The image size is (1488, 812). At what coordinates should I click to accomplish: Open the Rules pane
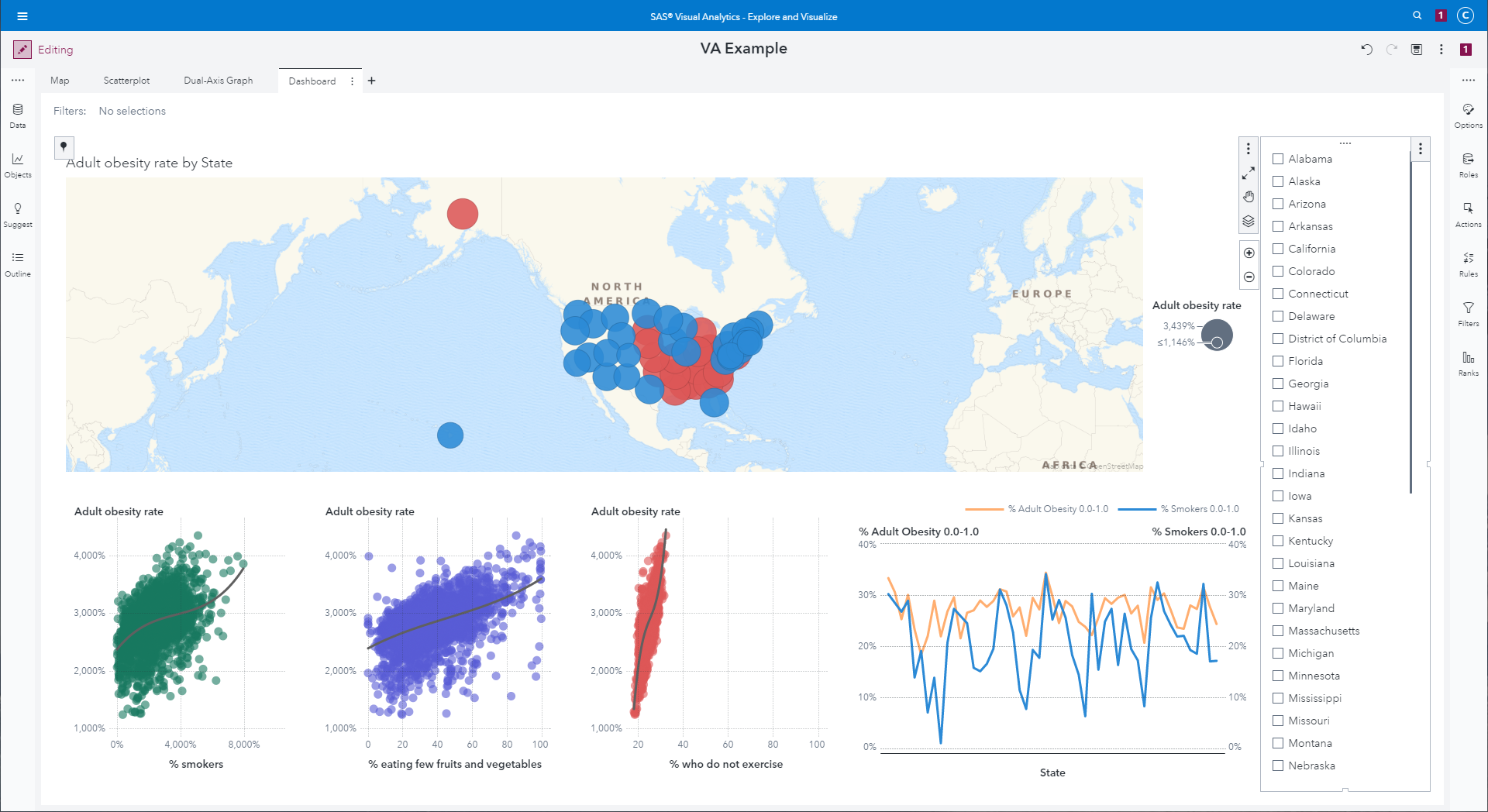[x=1469, y=263]
